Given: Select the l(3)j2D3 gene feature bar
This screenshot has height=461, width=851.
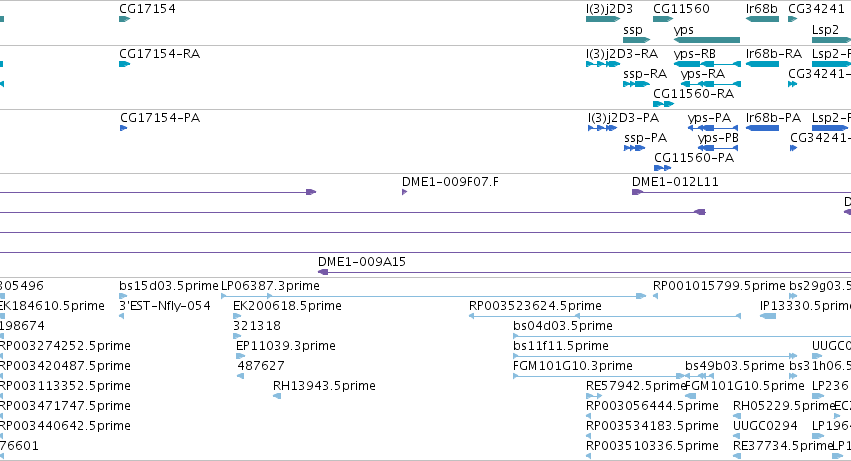Looking at the screenshot, I should point(603,19).
